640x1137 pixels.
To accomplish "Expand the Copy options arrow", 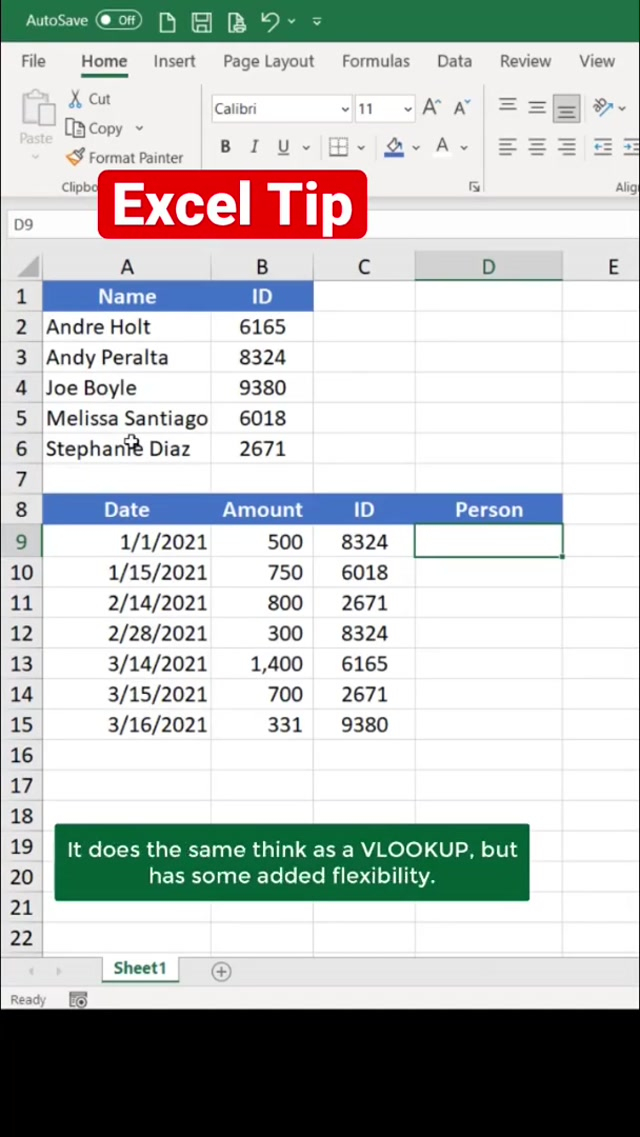I will [139, 128].
